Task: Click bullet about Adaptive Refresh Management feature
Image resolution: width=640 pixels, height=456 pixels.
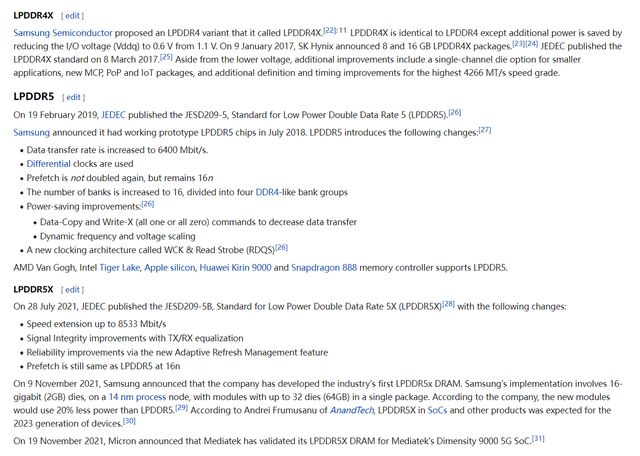Action: [x=177, y=352]
